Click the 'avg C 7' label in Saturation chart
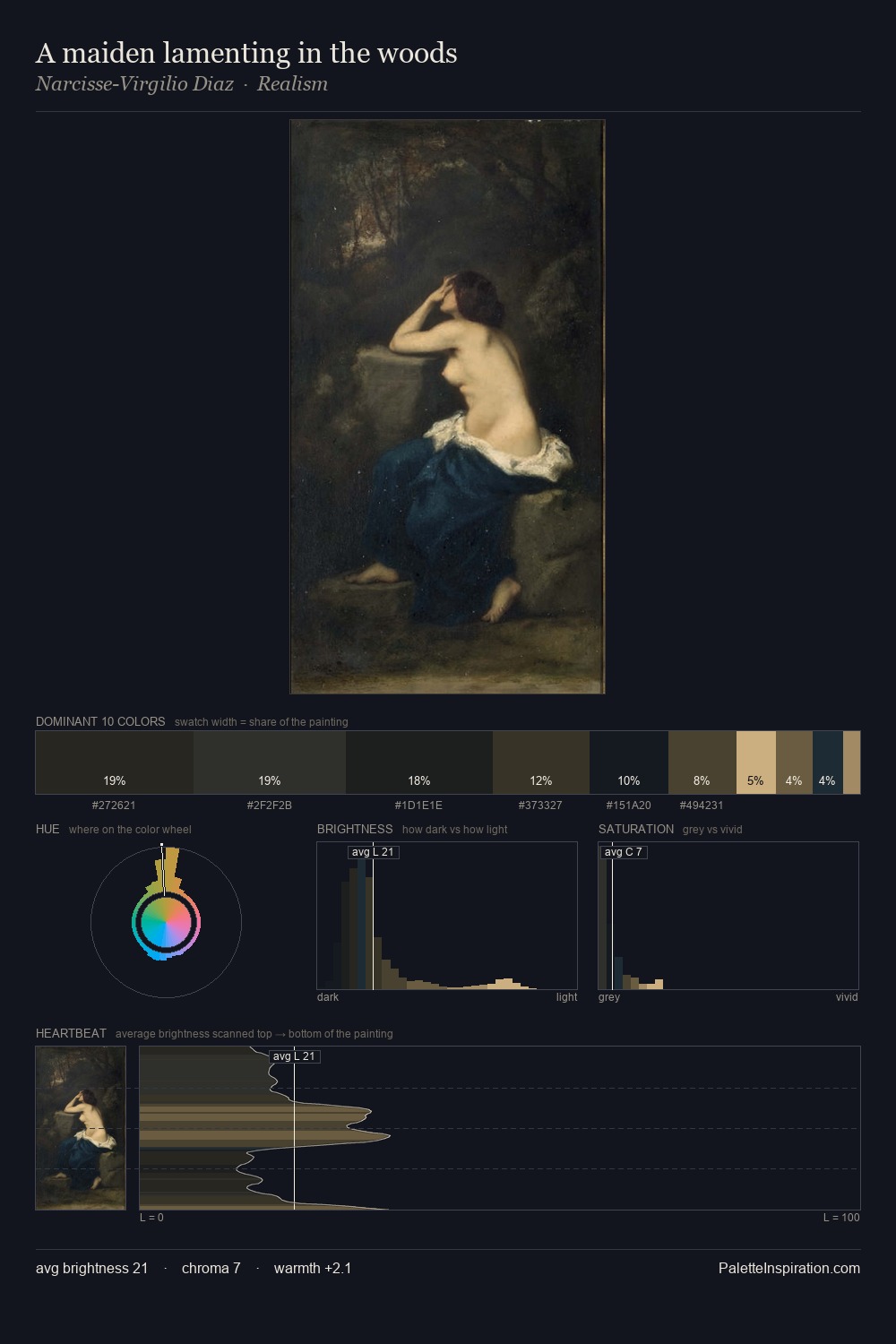The image size is (896, 1344). tap(624, 852)
